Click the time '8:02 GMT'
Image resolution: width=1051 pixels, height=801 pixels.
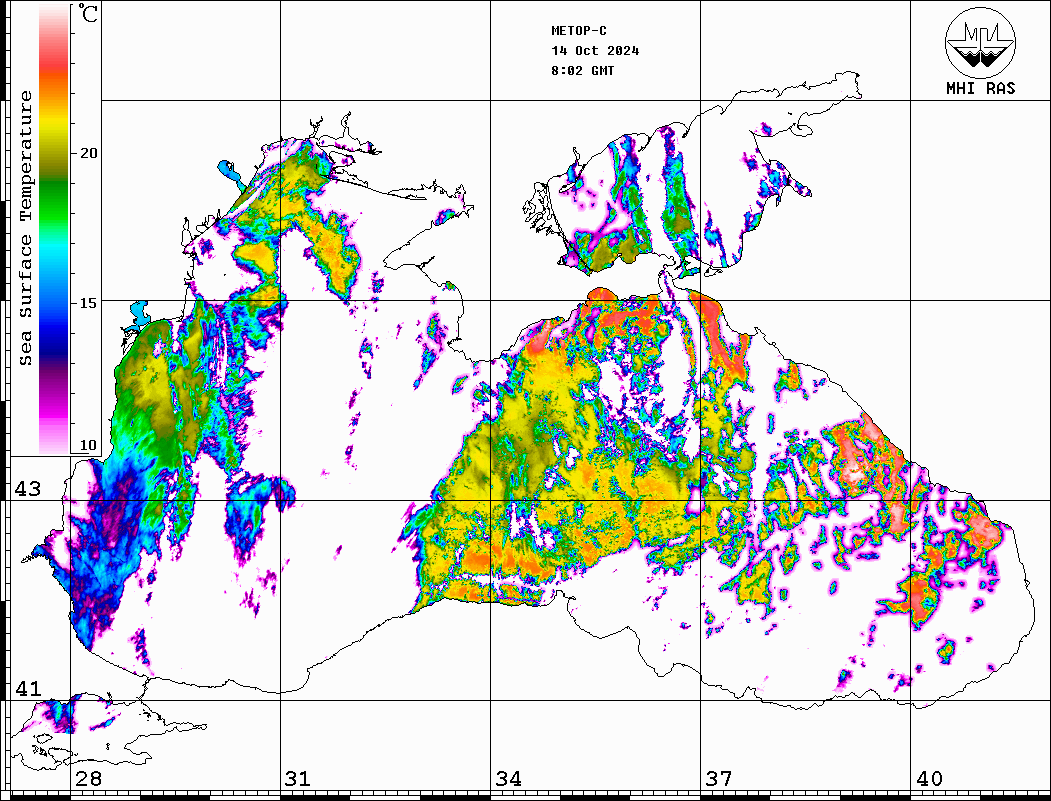[x=583, y=71]
